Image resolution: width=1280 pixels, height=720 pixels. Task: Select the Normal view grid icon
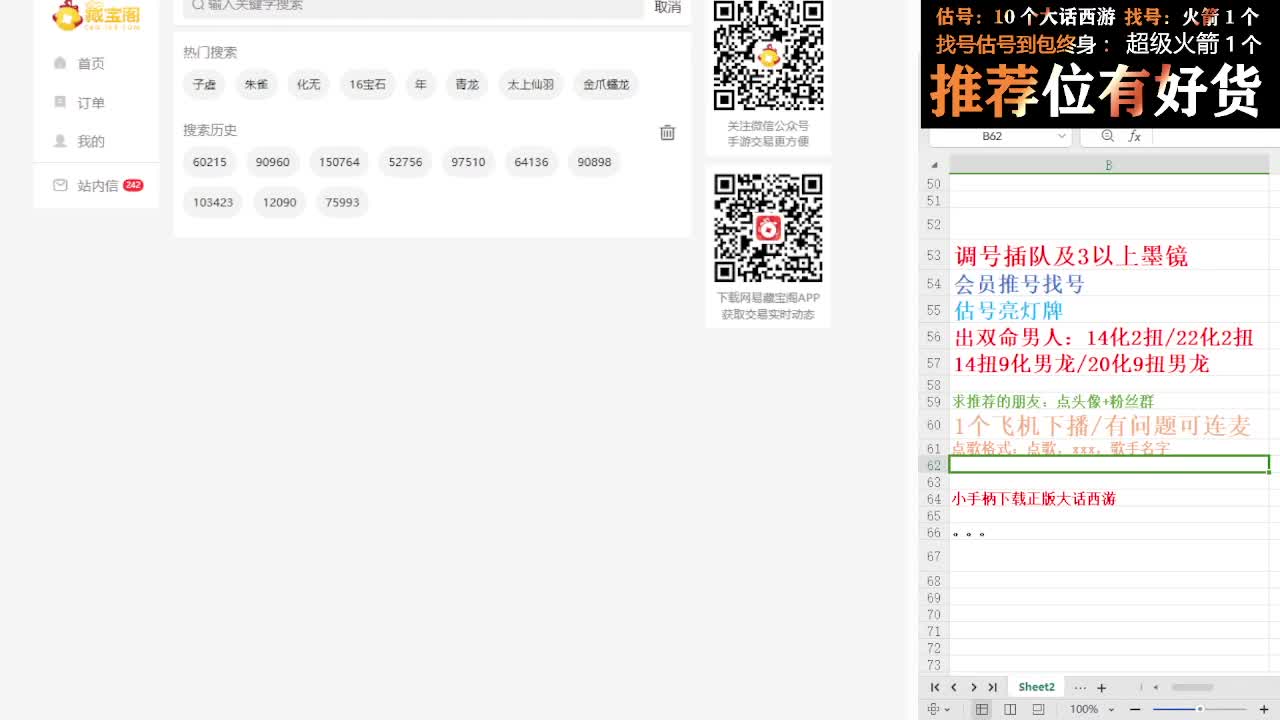click(983, 708)
